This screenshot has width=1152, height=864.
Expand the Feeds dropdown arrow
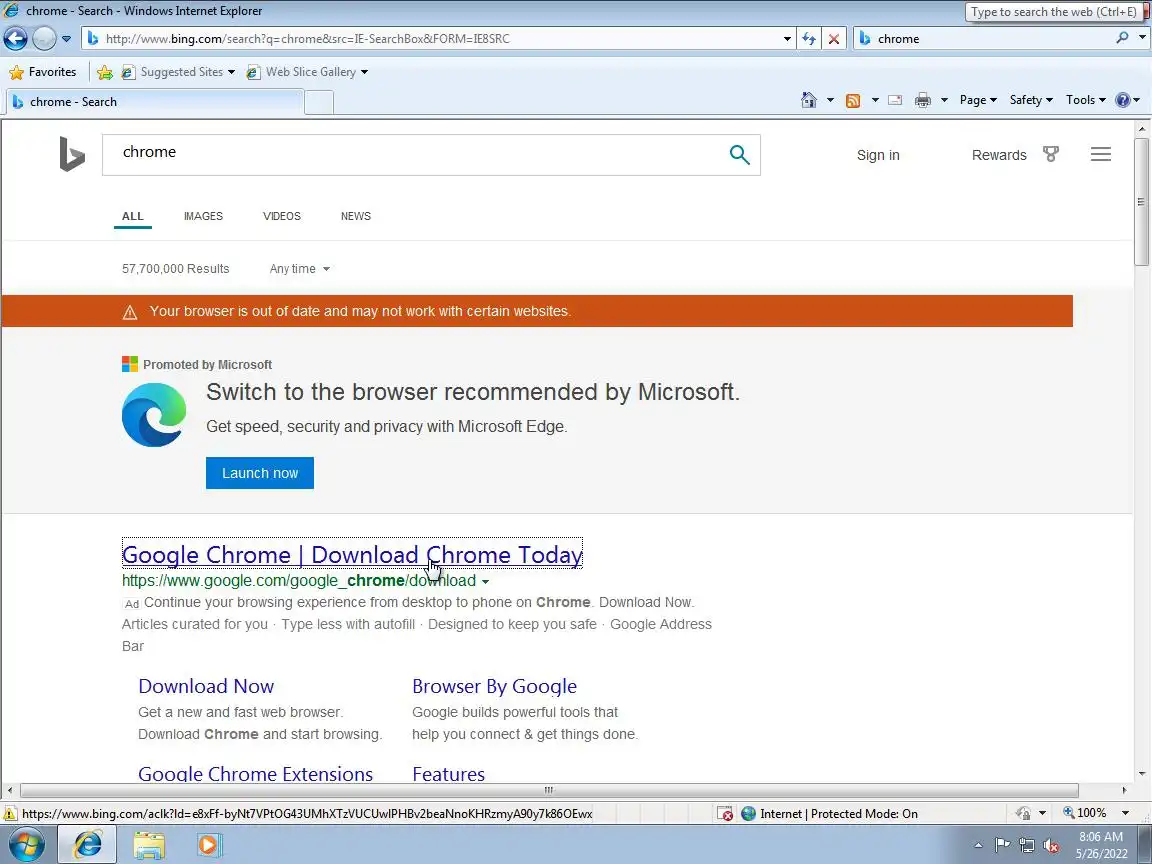(875, 100)
